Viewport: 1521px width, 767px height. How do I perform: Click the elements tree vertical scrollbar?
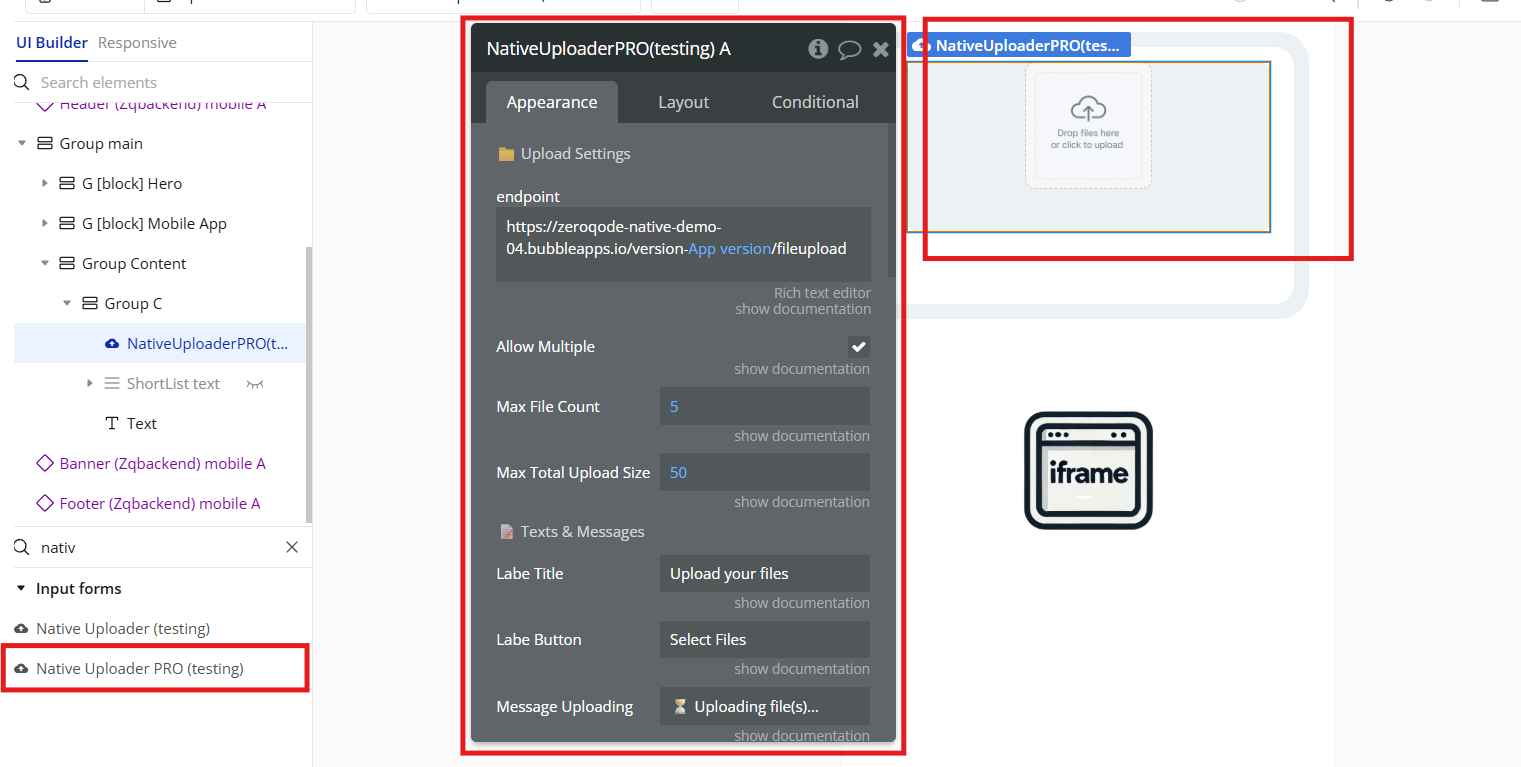tap(309, 385)
